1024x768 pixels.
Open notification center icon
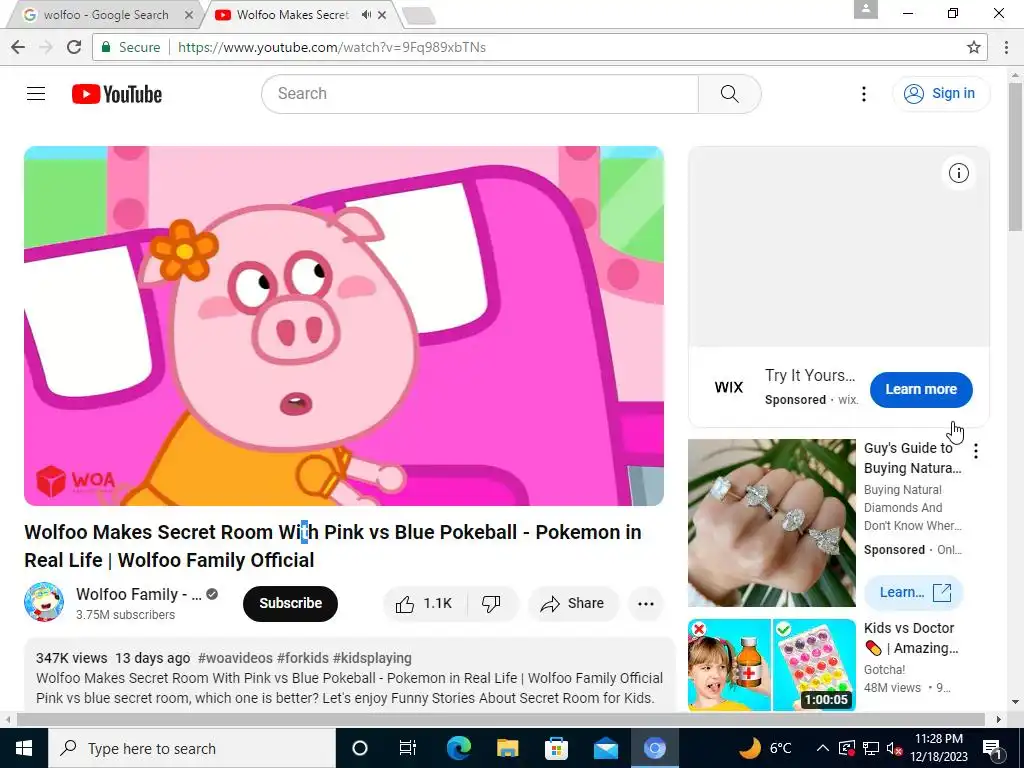(993, 748)
